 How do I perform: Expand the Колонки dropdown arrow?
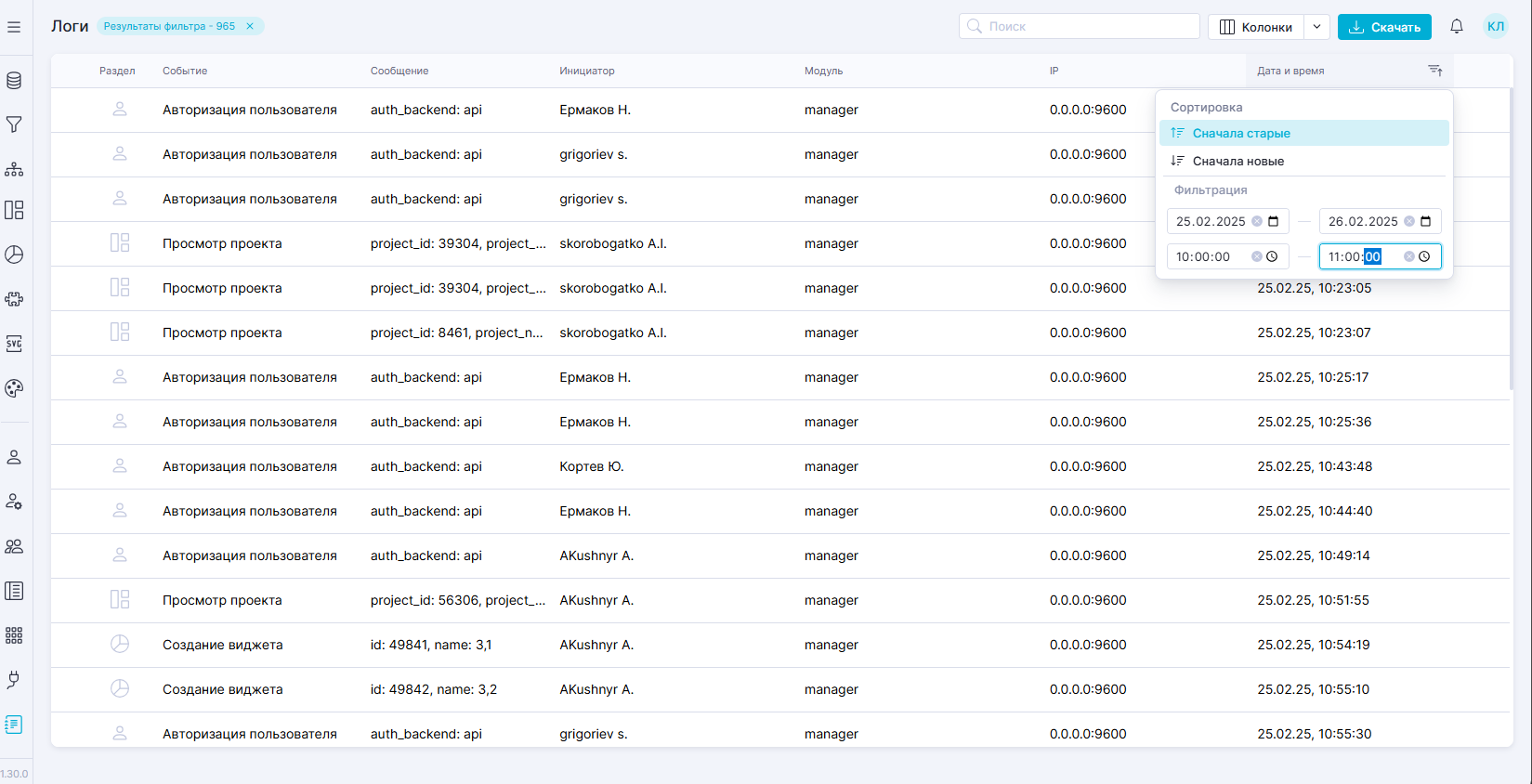[1316, 27]
